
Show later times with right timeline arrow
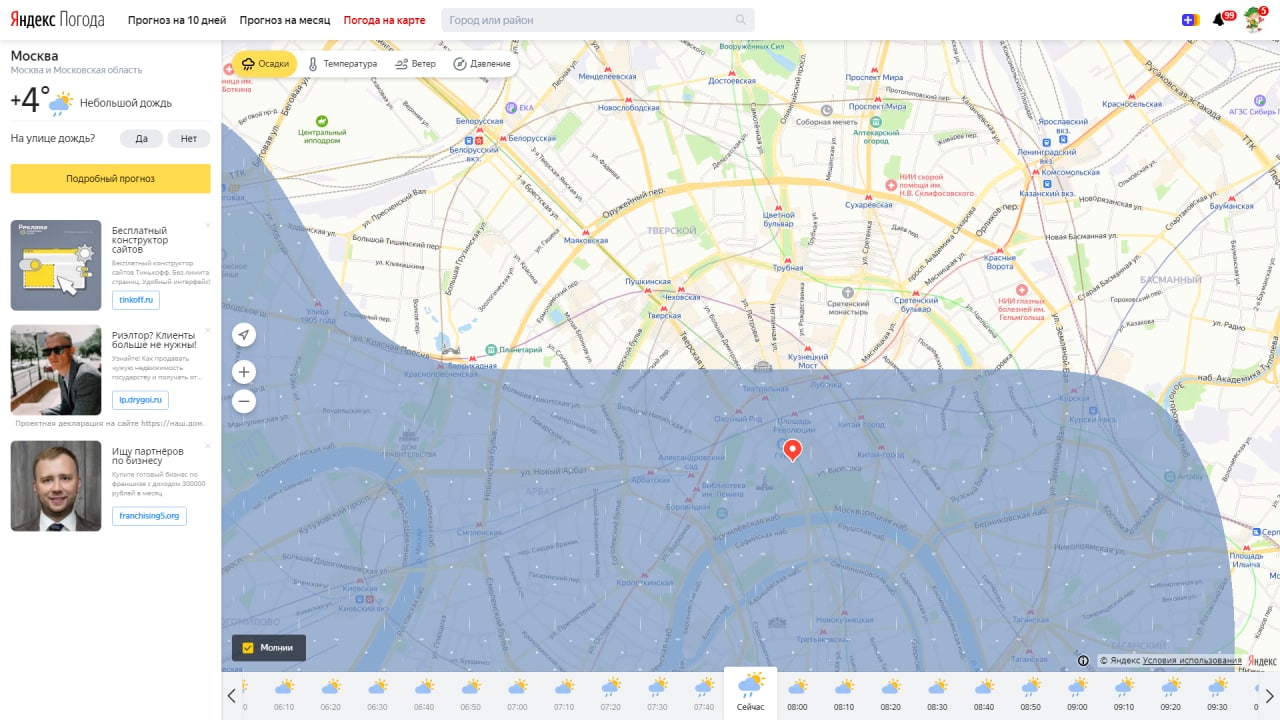point(1269,696)
